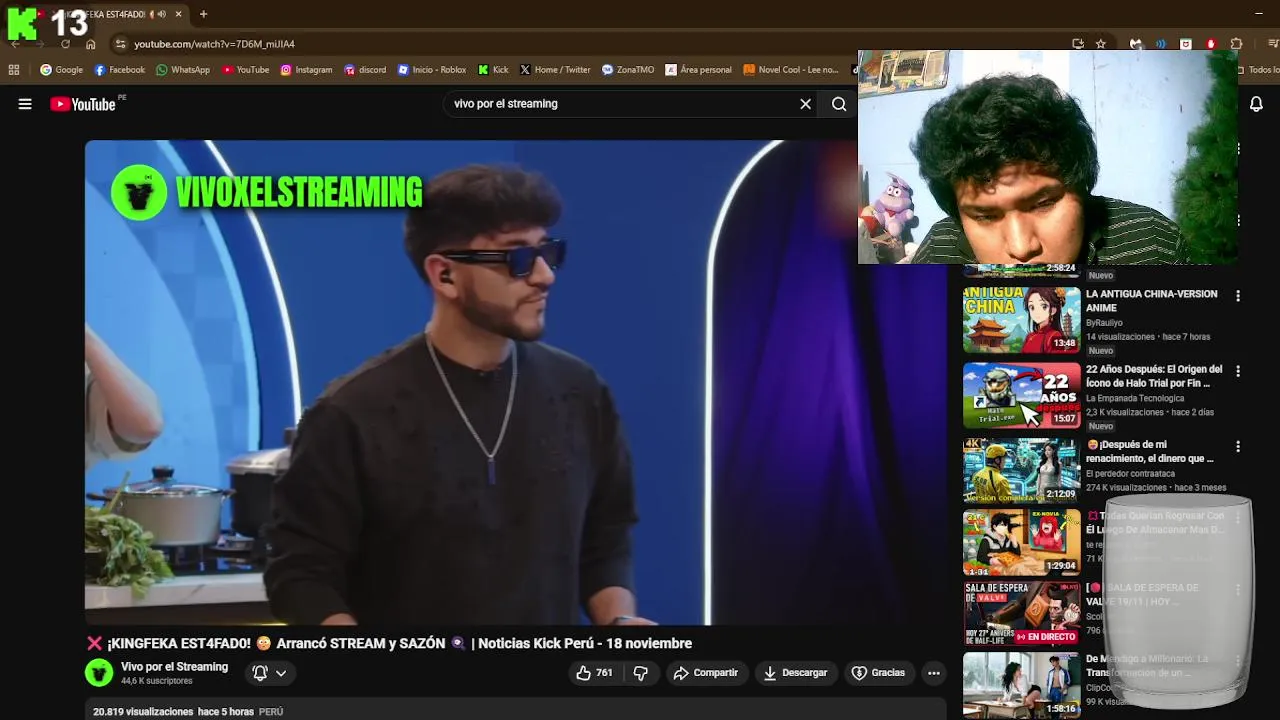Open more actions three-dot menu under video
The height and width of the screenshot is (720, 1280).
(x=934, y=673)
